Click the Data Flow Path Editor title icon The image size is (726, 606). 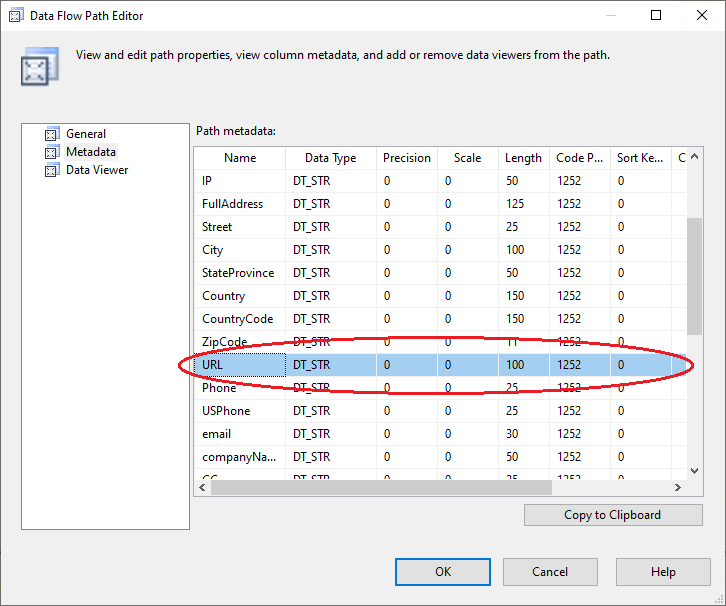[x=16, y=15]
